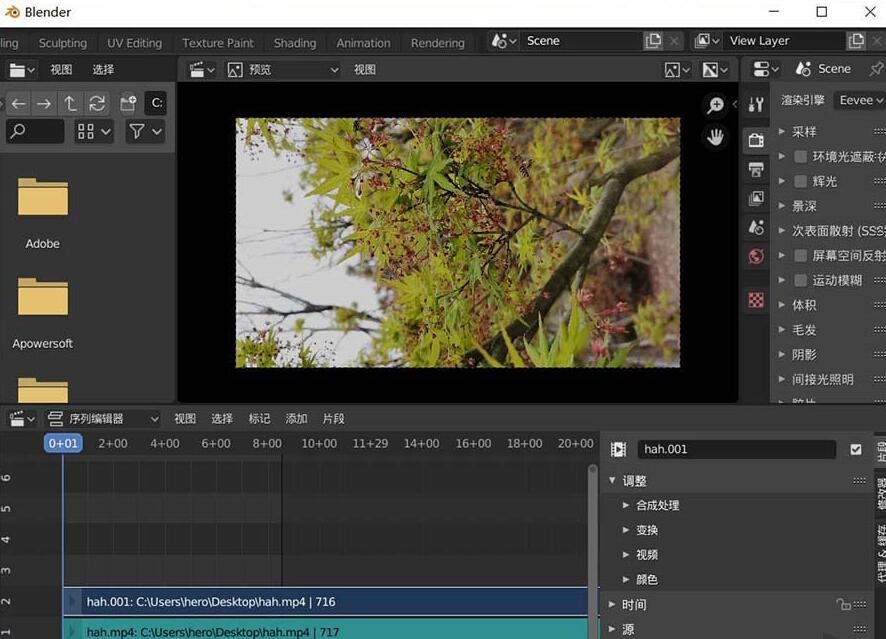Open Output properties (printer icon)

(755, 169)
